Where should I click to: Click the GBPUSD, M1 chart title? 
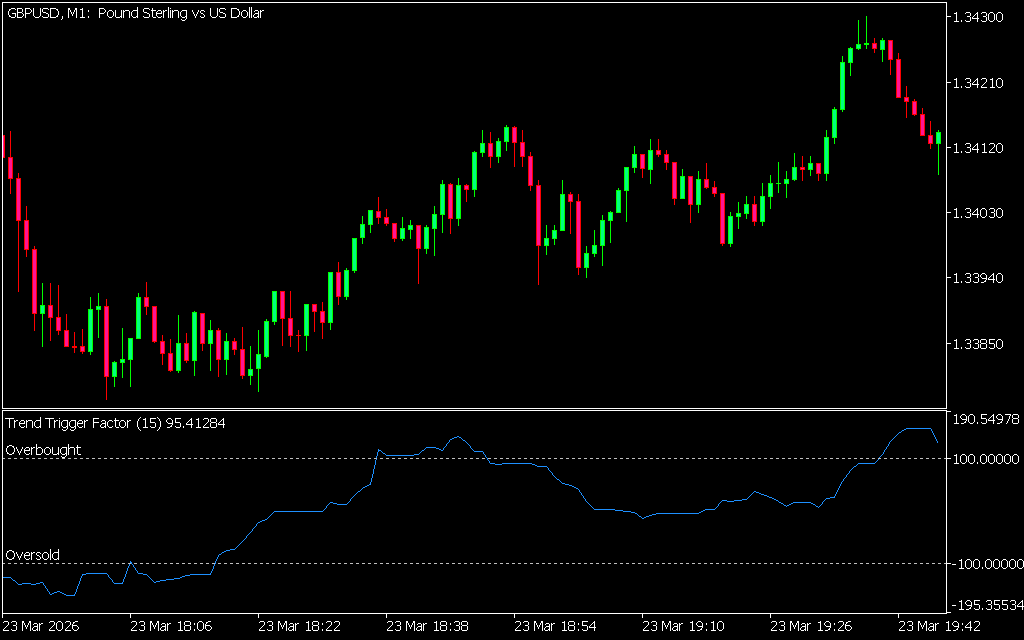[135, 14]
